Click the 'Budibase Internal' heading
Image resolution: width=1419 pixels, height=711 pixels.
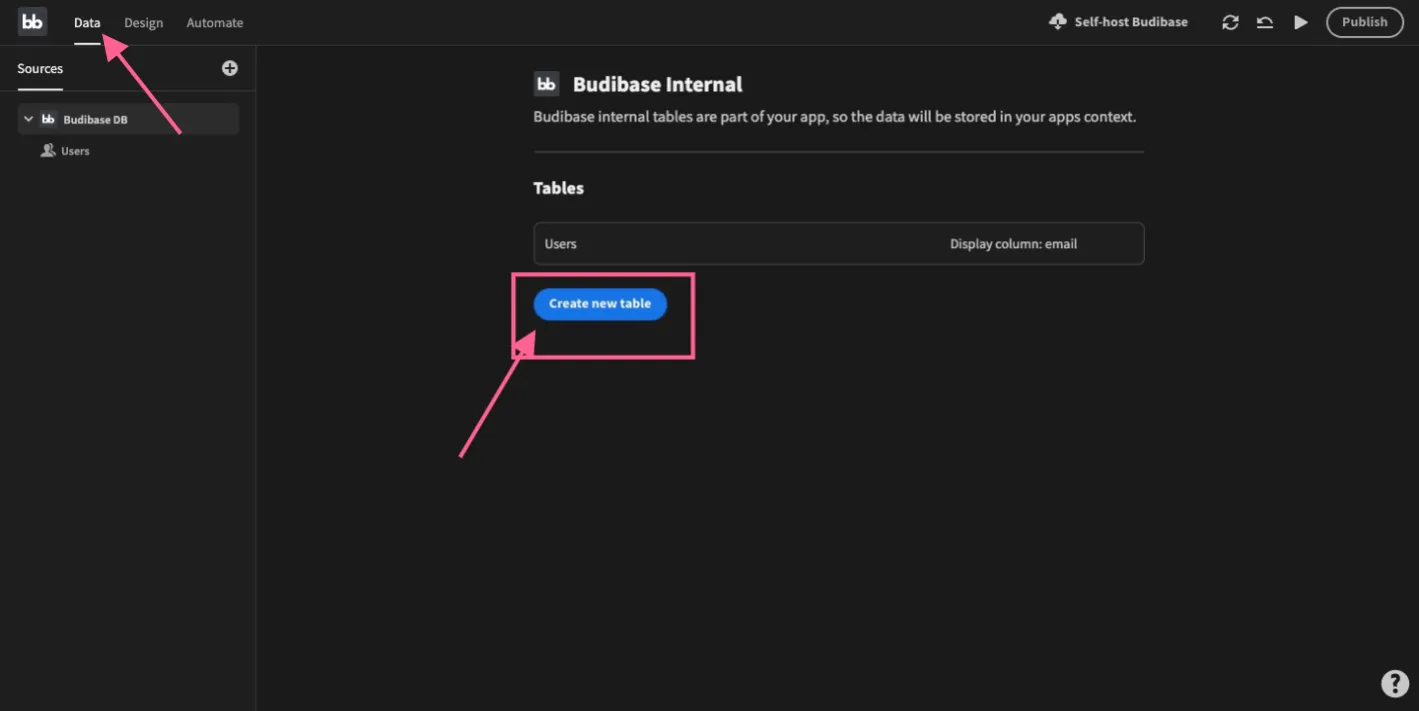tap(658, 85)
